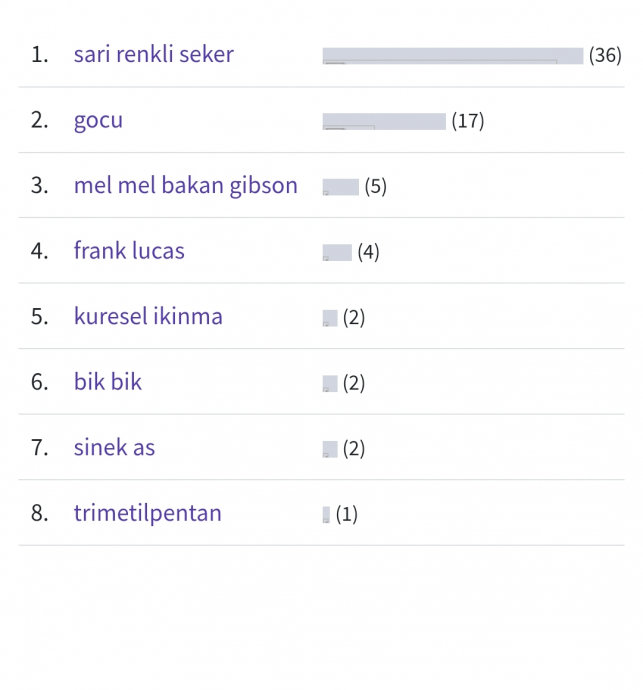
Task: Click the small bar next to bik bik
Action: 330,383
